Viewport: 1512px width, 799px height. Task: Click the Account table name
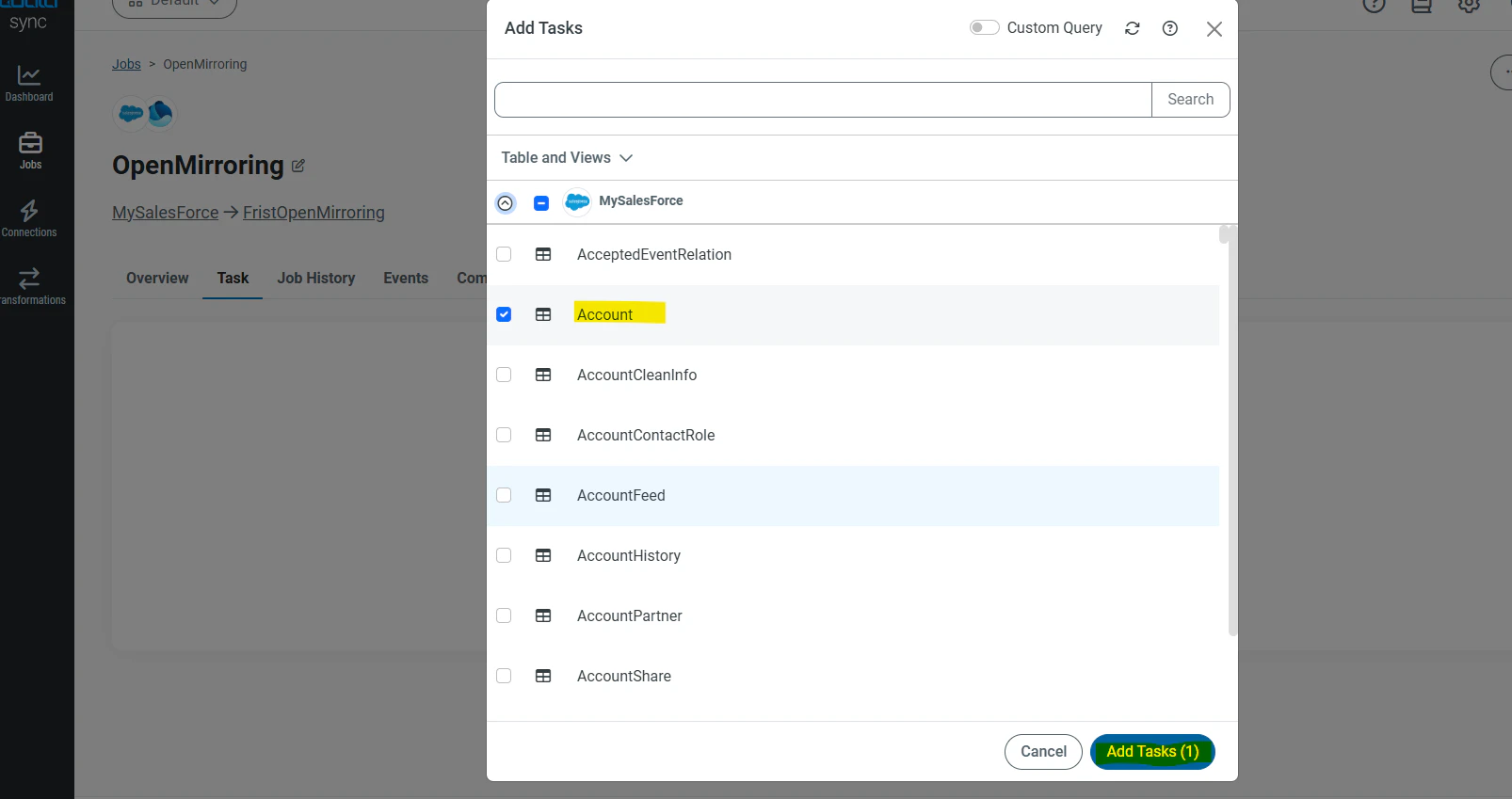pos(605,315)
